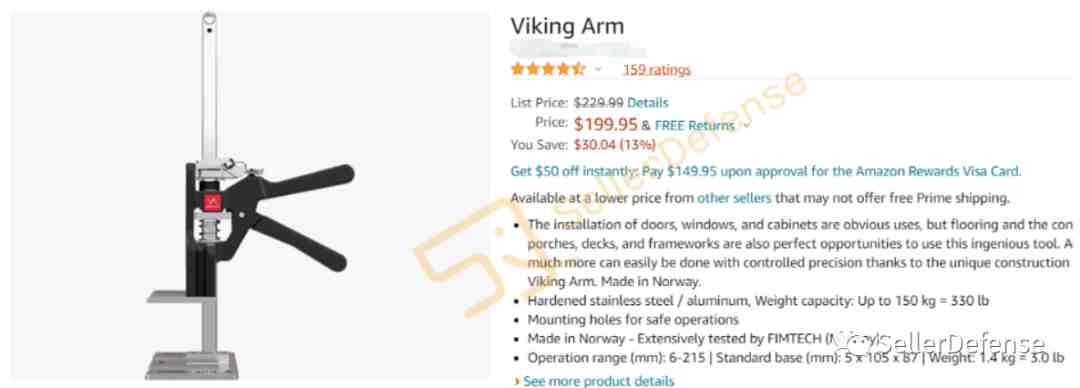Open the 159 ratings link
The image size is (1080, 388).
point(656,70)
